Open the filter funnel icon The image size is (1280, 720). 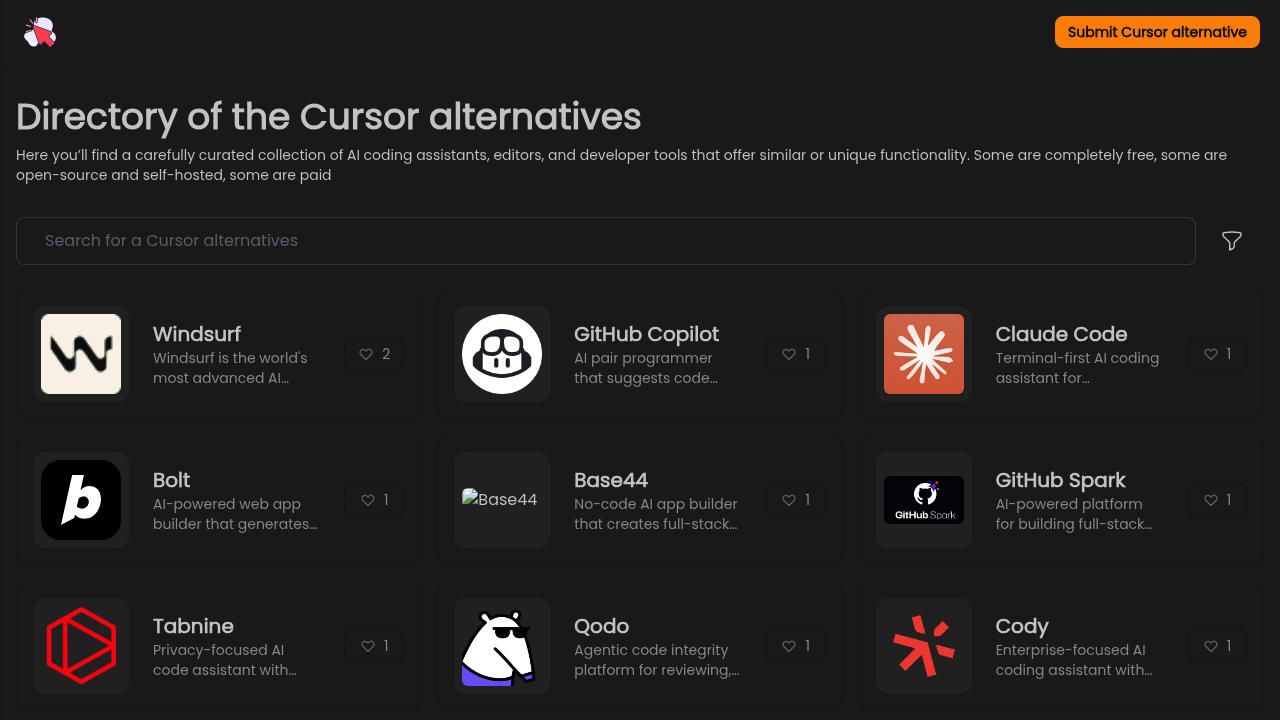point(1231,240)
